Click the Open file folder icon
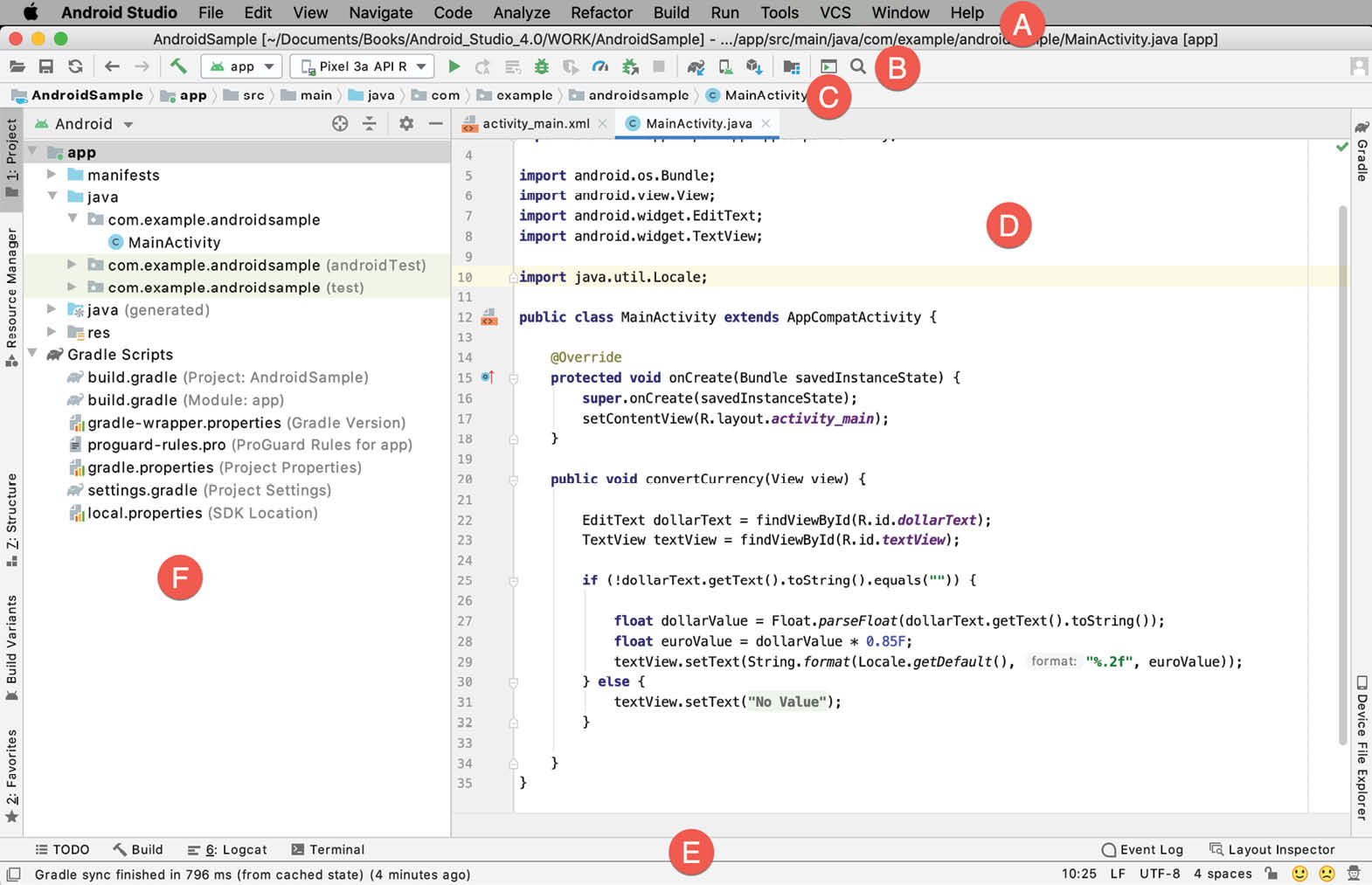This screenshot has width=1372, height=885. tap(17, 66)
